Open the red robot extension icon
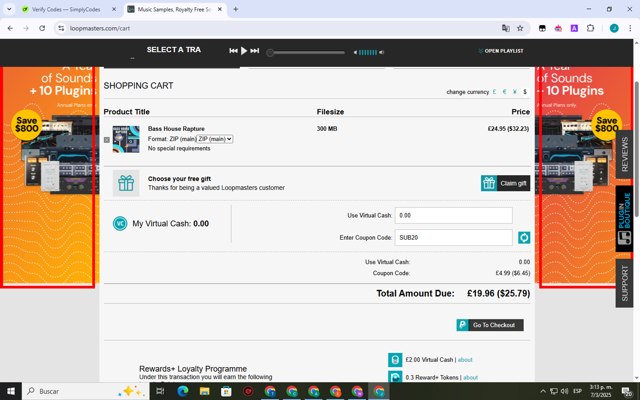640x400 pixels. 558,28
